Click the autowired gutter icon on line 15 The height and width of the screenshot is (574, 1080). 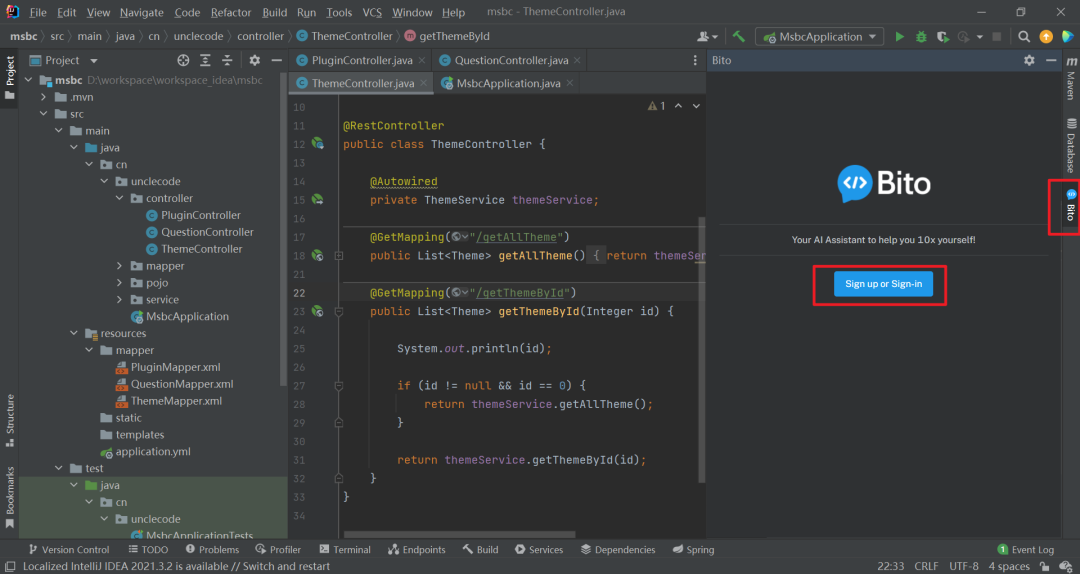click(x=318, y=199)
